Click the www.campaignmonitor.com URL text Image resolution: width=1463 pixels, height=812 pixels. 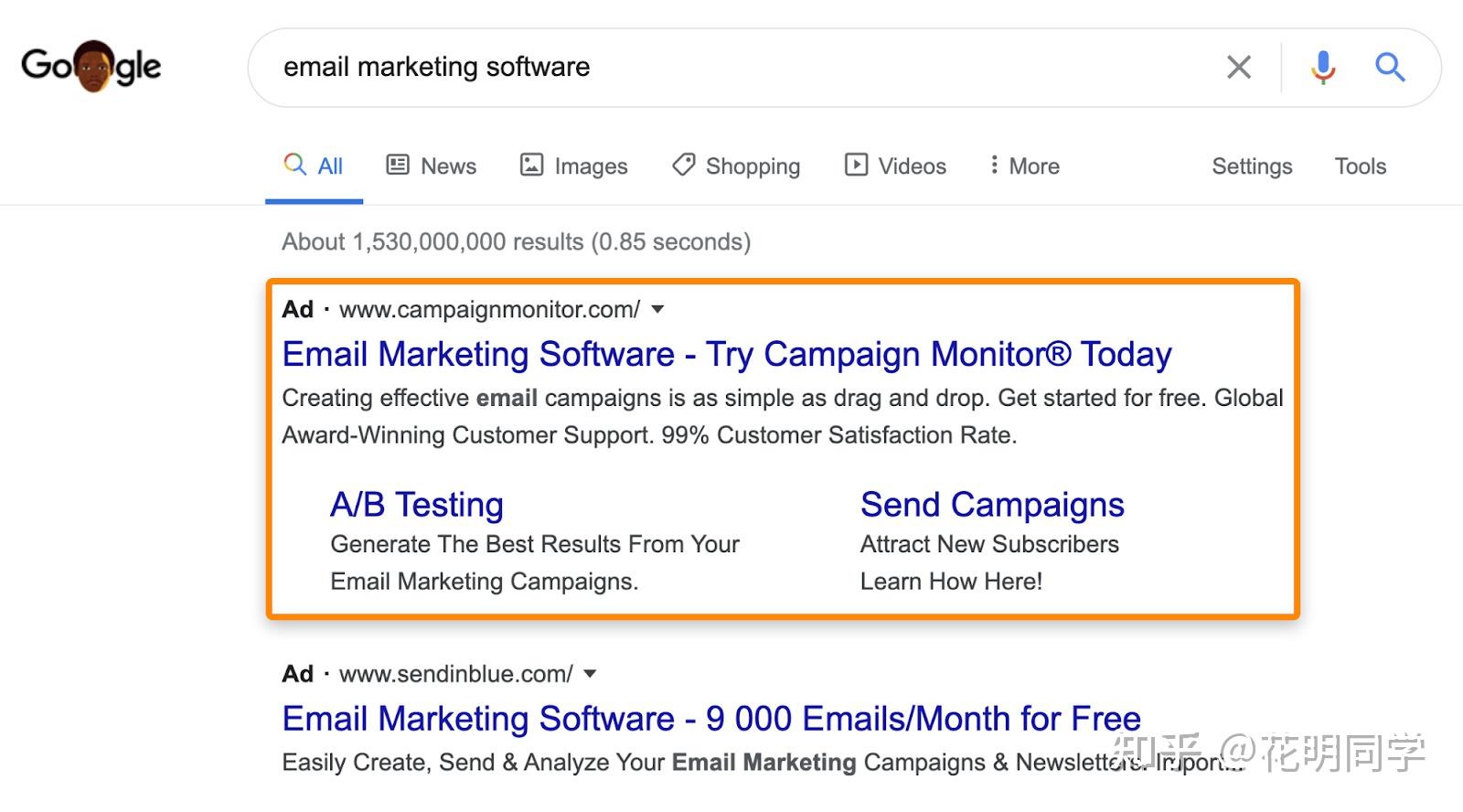tap(489, 309)
